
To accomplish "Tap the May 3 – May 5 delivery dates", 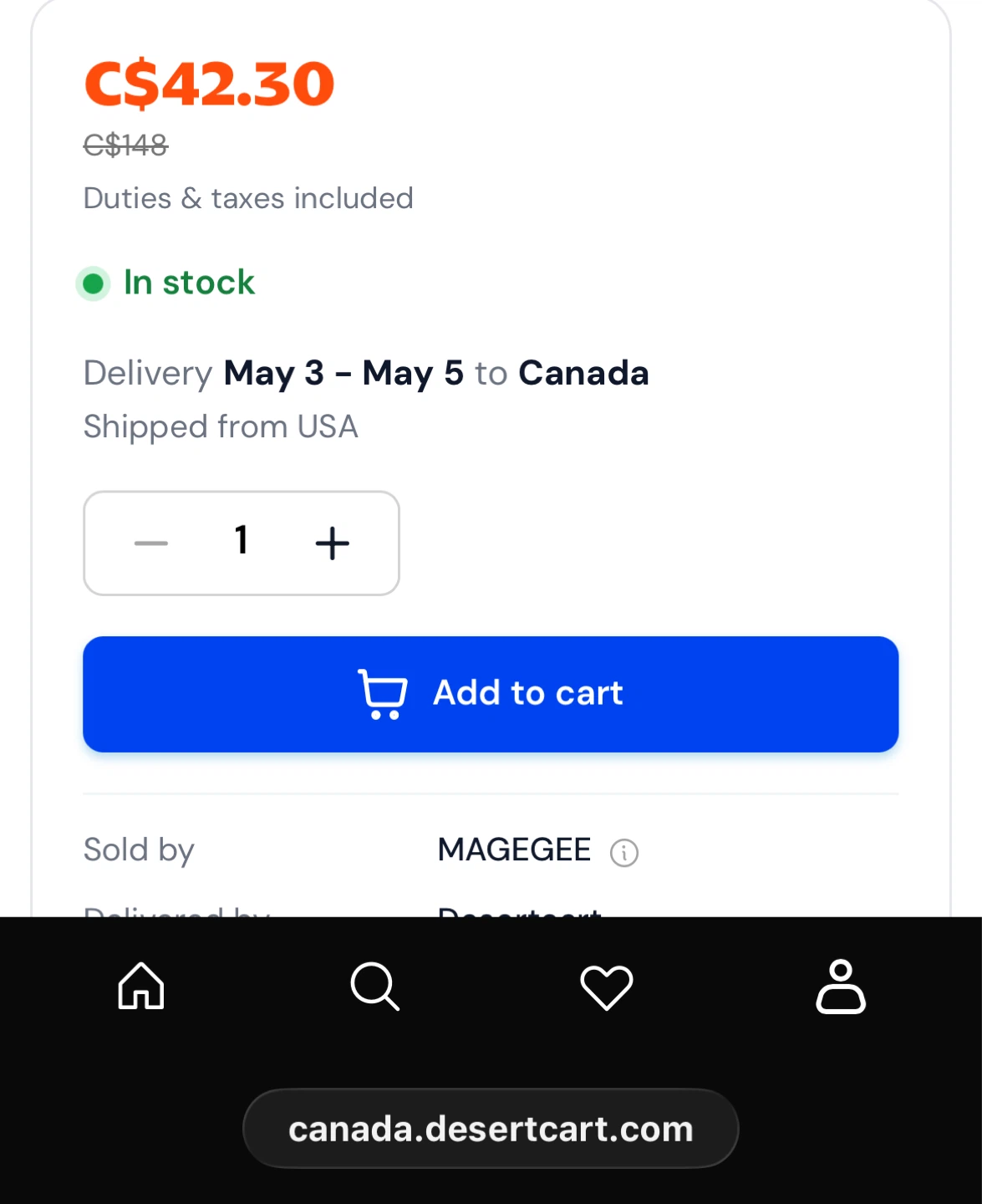I will coord(343,374).
